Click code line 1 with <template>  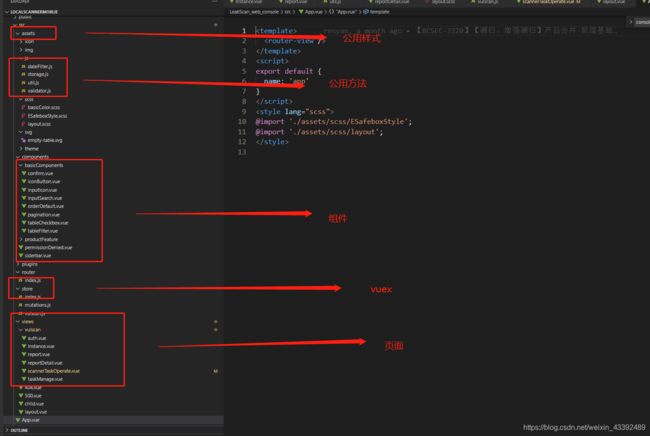click(276, 31)
